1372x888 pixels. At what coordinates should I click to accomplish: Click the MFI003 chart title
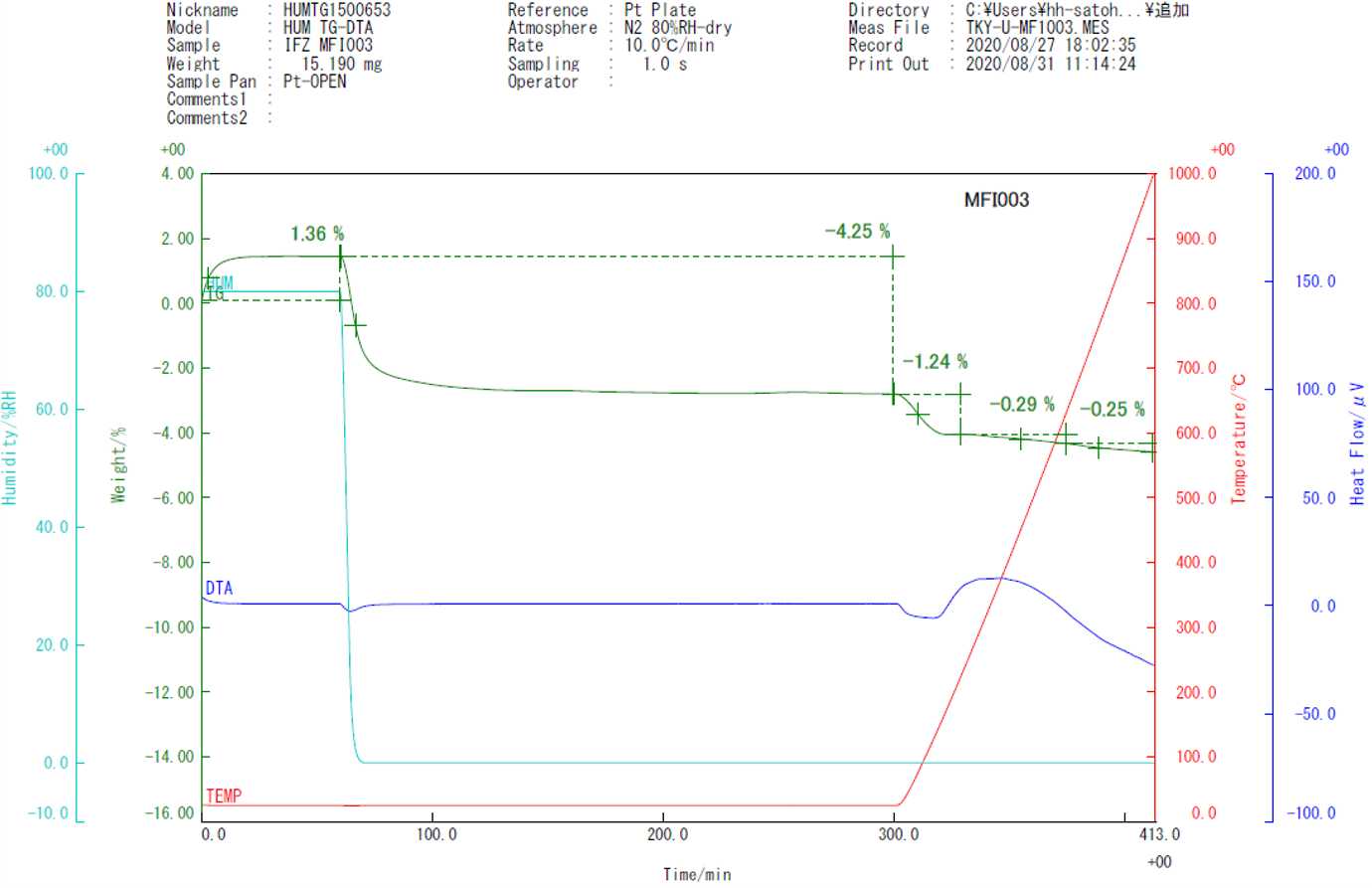point(996,200)
